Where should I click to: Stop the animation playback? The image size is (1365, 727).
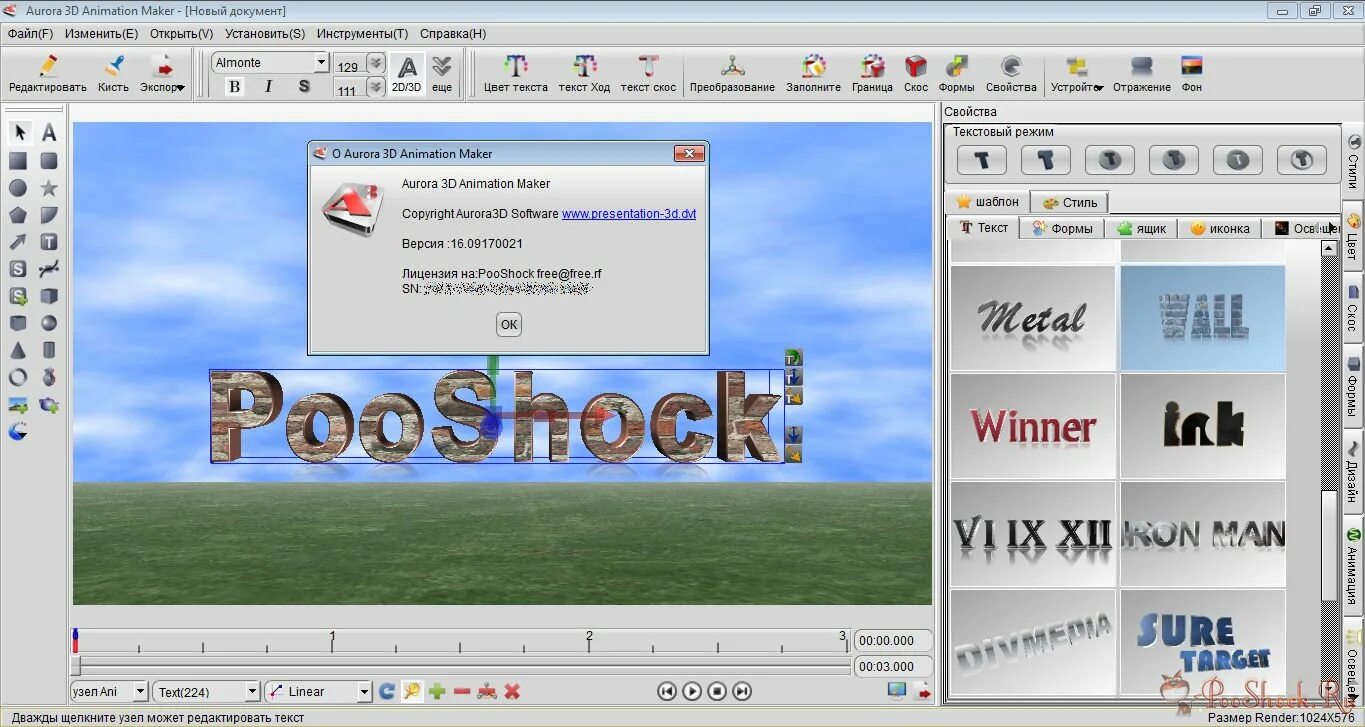tap(717, 691)
